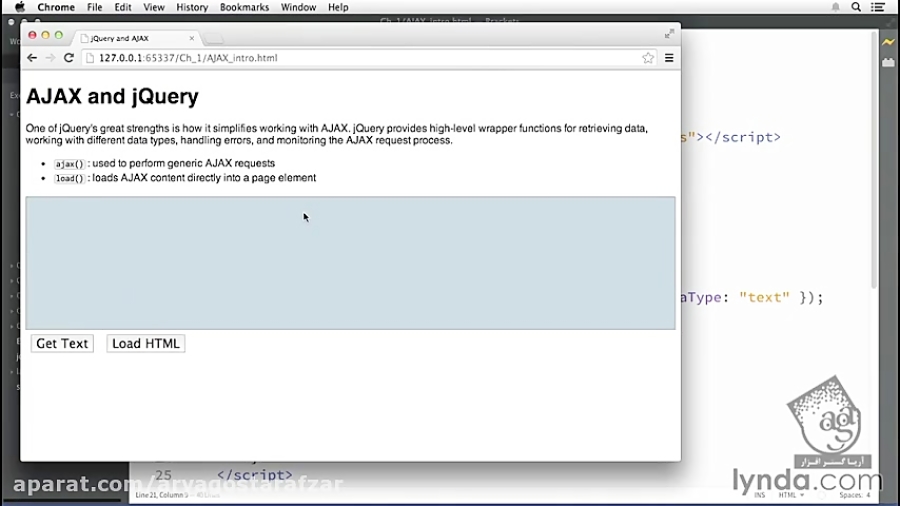Select the jQuery and AJAX tab
This screenshot has width=900, height=506.
click(137, 38)
